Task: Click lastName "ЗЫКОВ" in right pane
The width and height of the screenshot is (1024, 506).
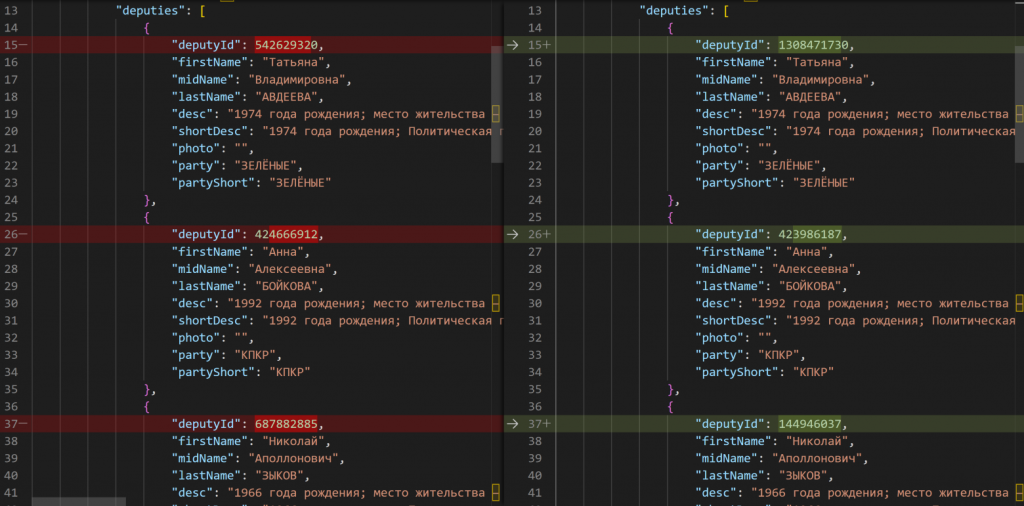Action: pos(803,475)
